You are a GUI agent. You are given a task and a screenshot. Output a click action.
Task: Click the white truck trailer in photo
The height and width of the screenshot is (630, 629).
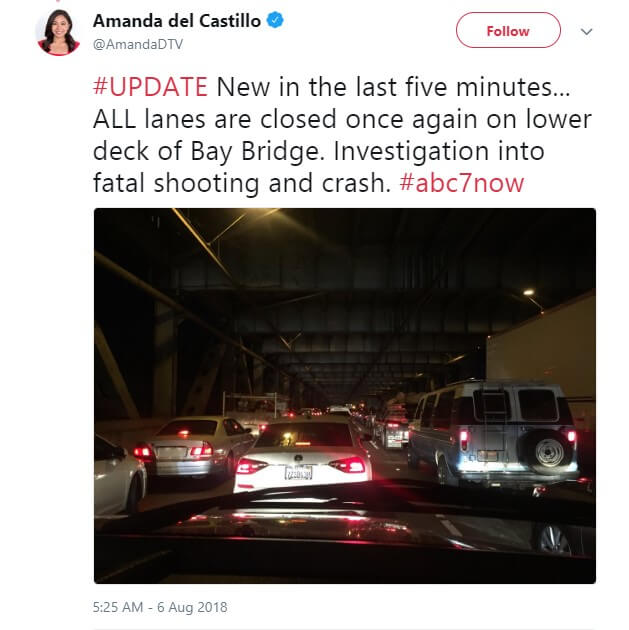542,350
